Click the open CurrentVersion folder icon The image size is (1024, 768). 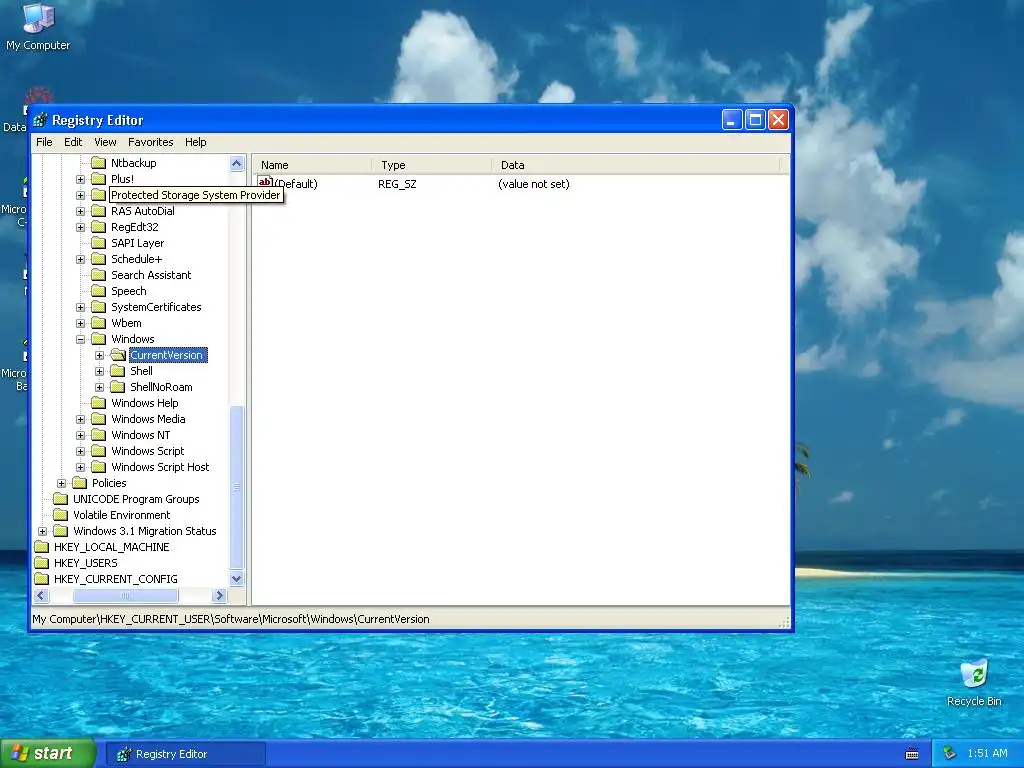(118, 355)
